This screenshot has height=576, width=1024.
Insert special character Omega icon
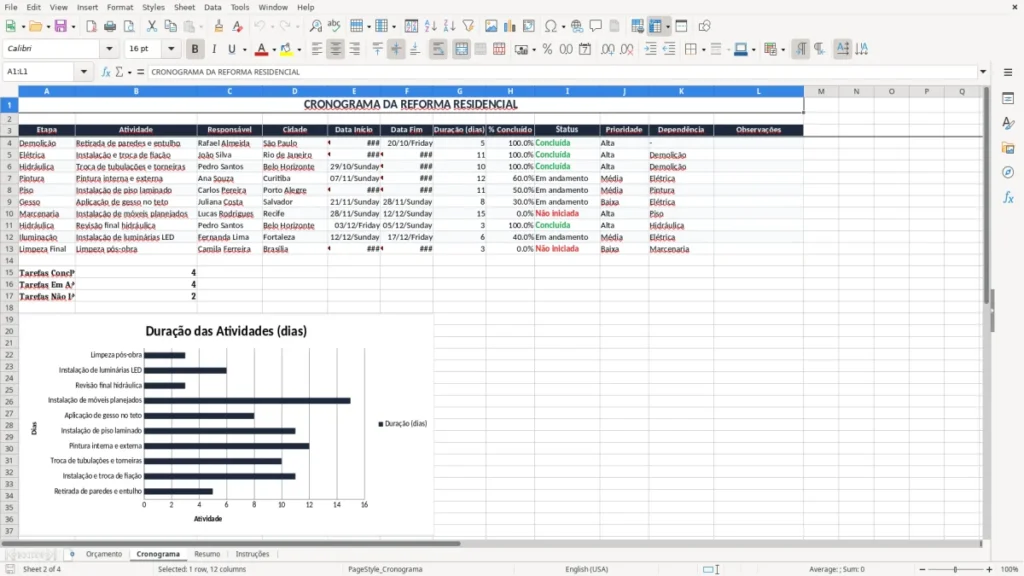point(551,26)
